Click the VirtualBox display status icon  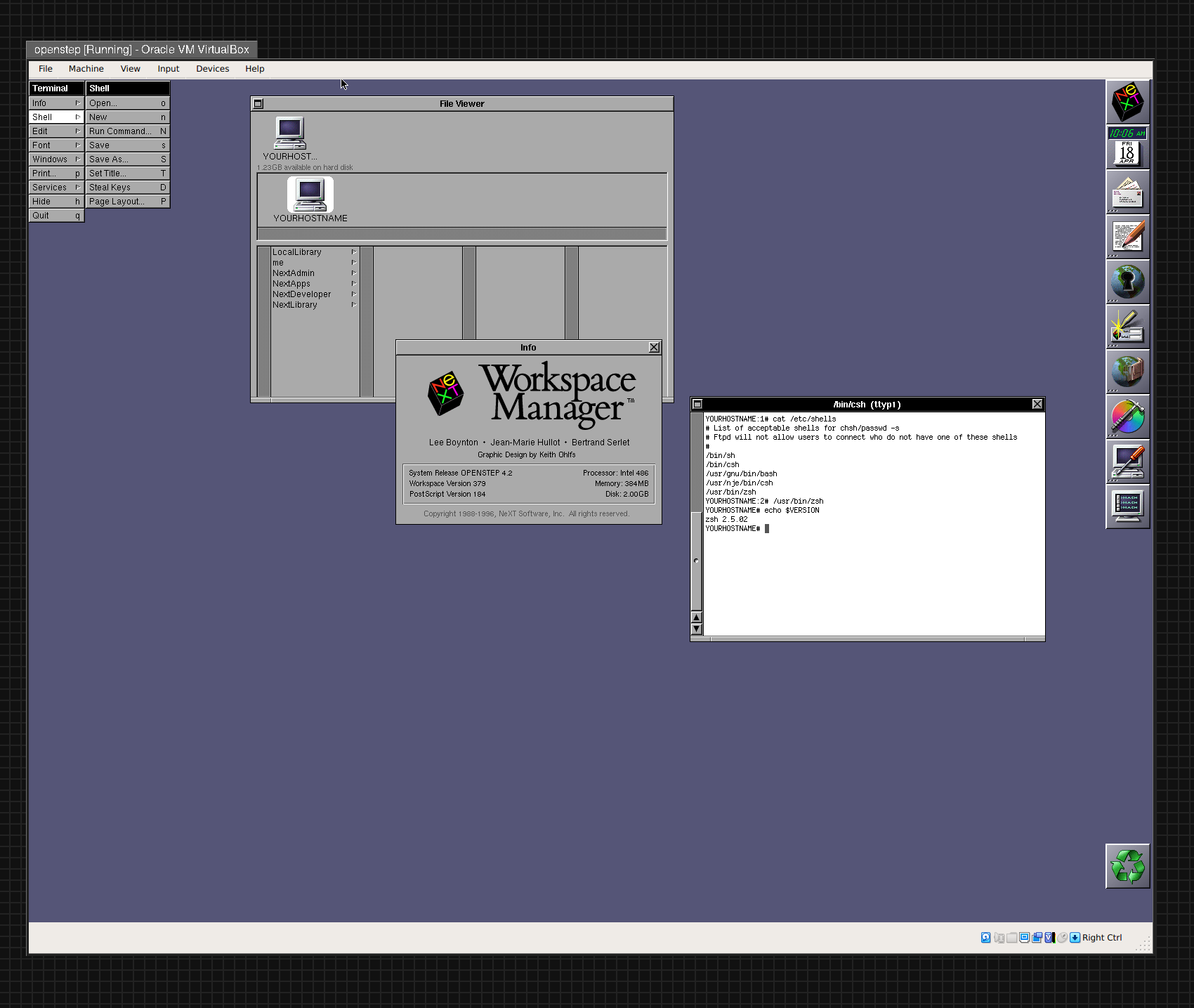click(1024, 938)
